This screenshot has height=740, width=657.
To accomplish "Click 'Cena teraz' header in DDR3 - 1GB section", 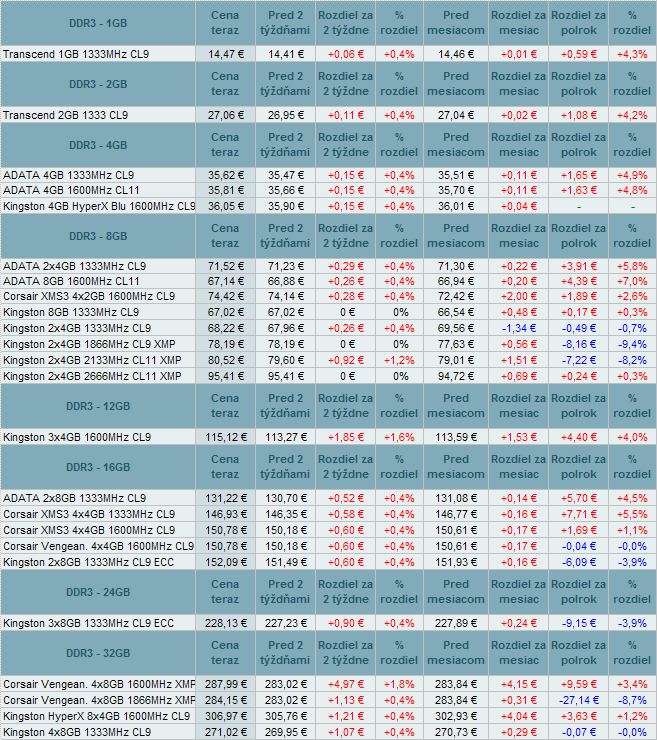I will [x=225, y=23].
